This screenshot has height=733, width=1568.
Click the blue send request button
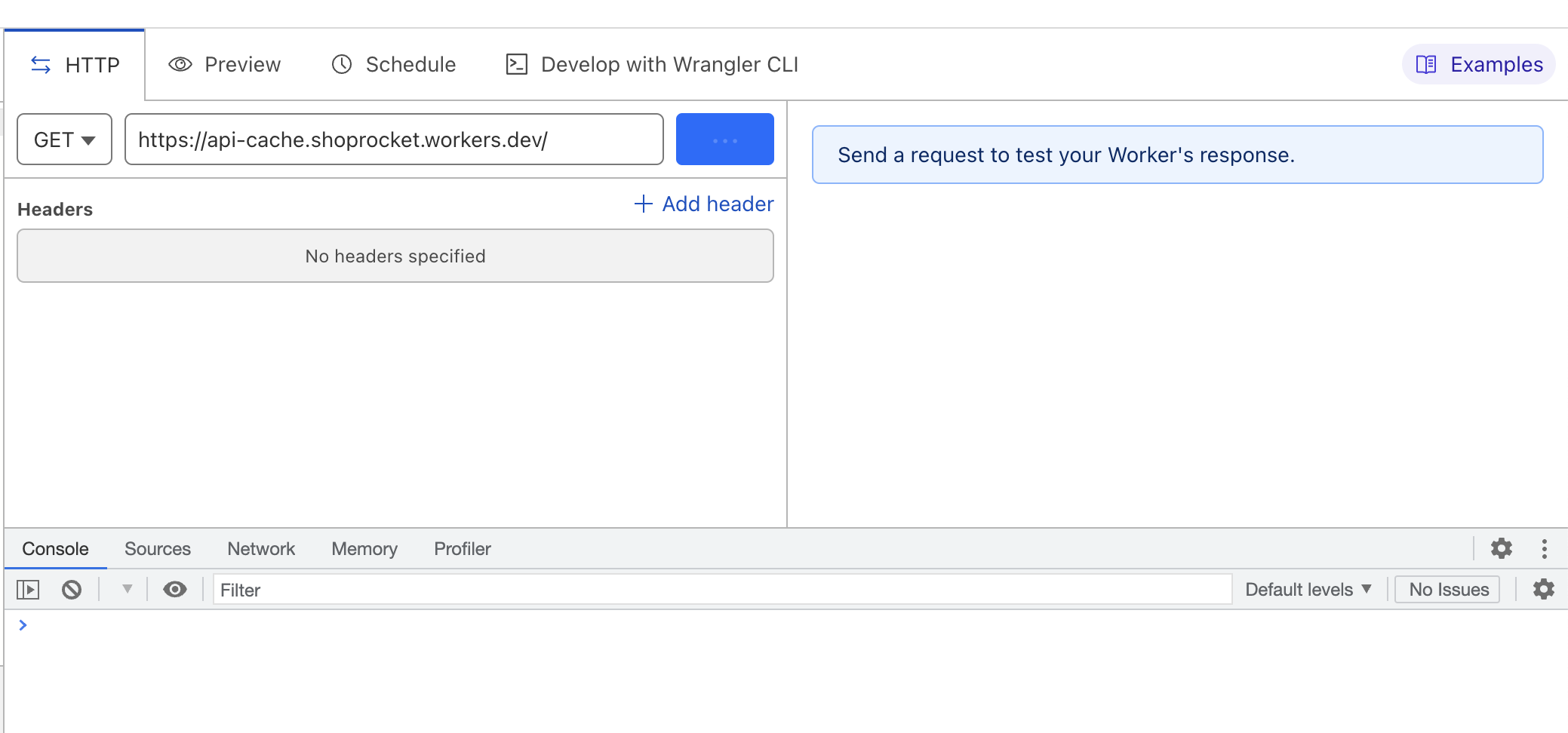724,139
